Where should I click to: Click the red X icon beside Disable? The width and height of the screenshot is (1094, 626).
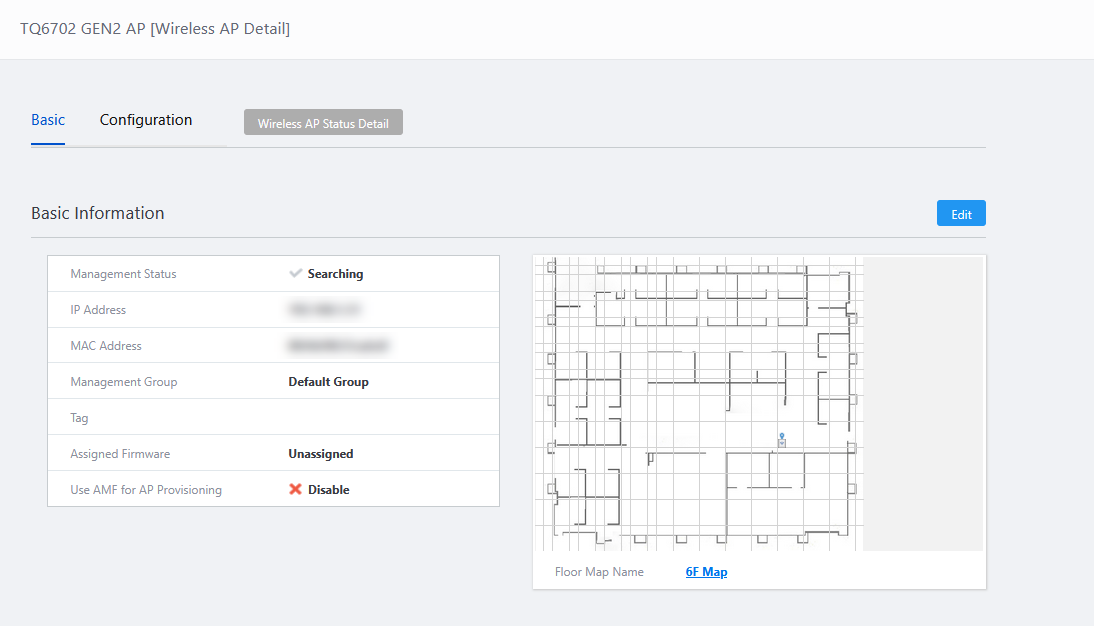point(296,490)
